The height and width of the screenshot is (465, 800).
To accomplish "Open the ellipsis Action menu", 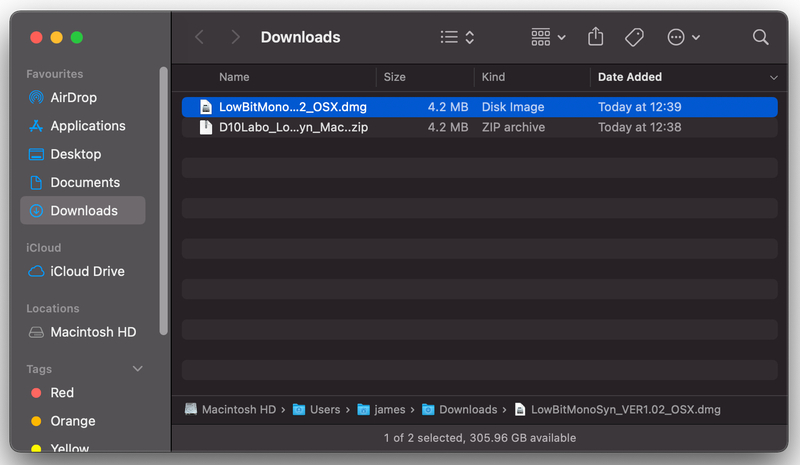I will point(683,37).
